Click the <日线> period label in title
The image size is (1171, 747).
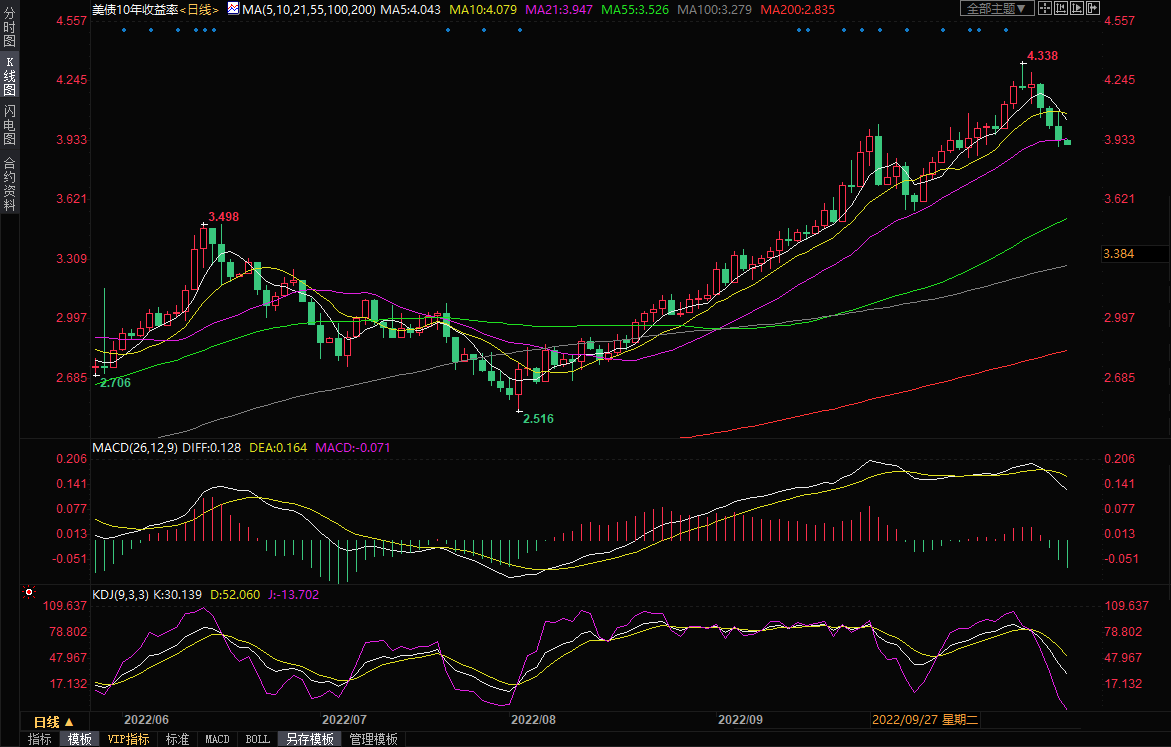(198, 8)
